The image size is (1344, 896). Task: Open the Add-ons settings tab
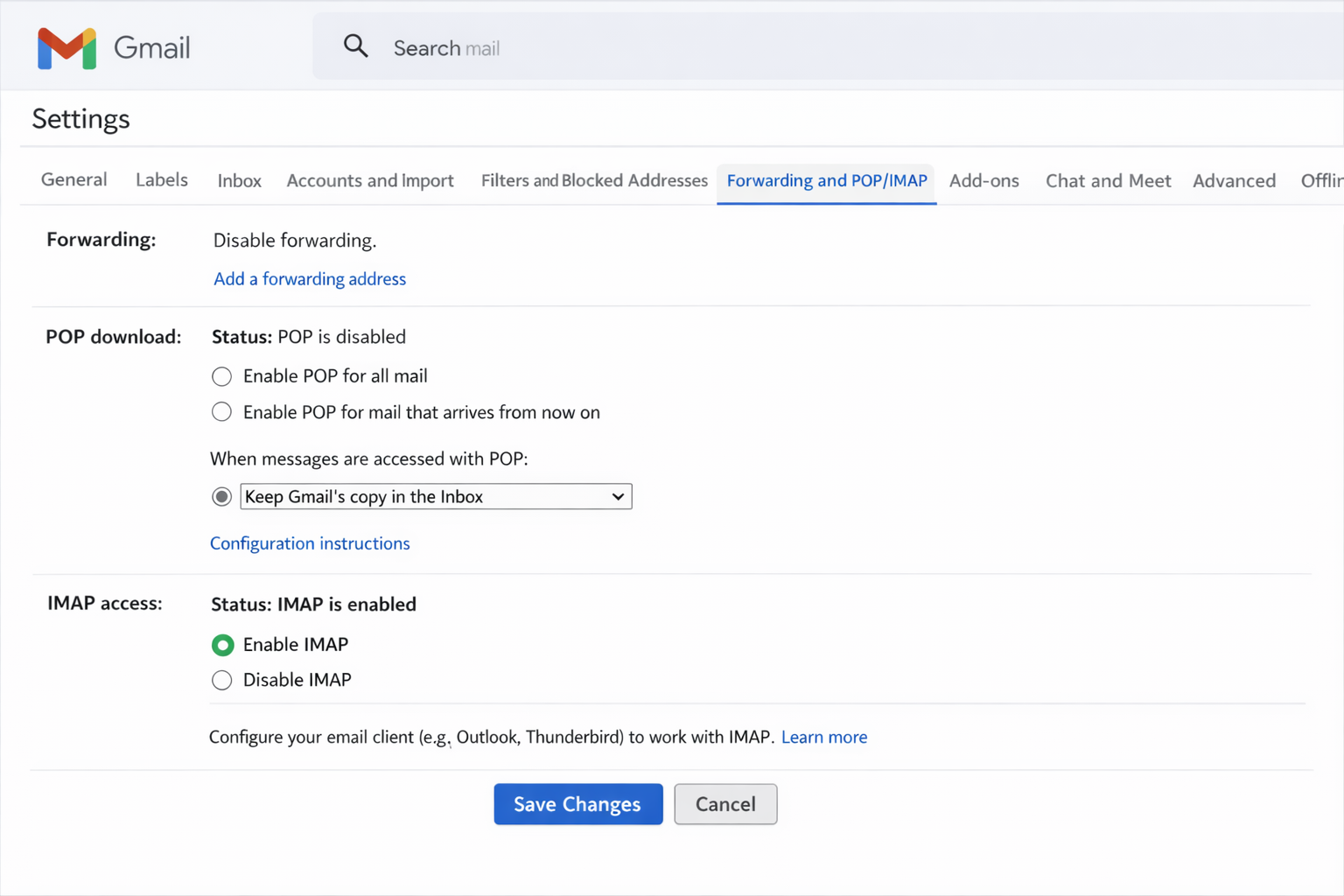tap(984, 180)
